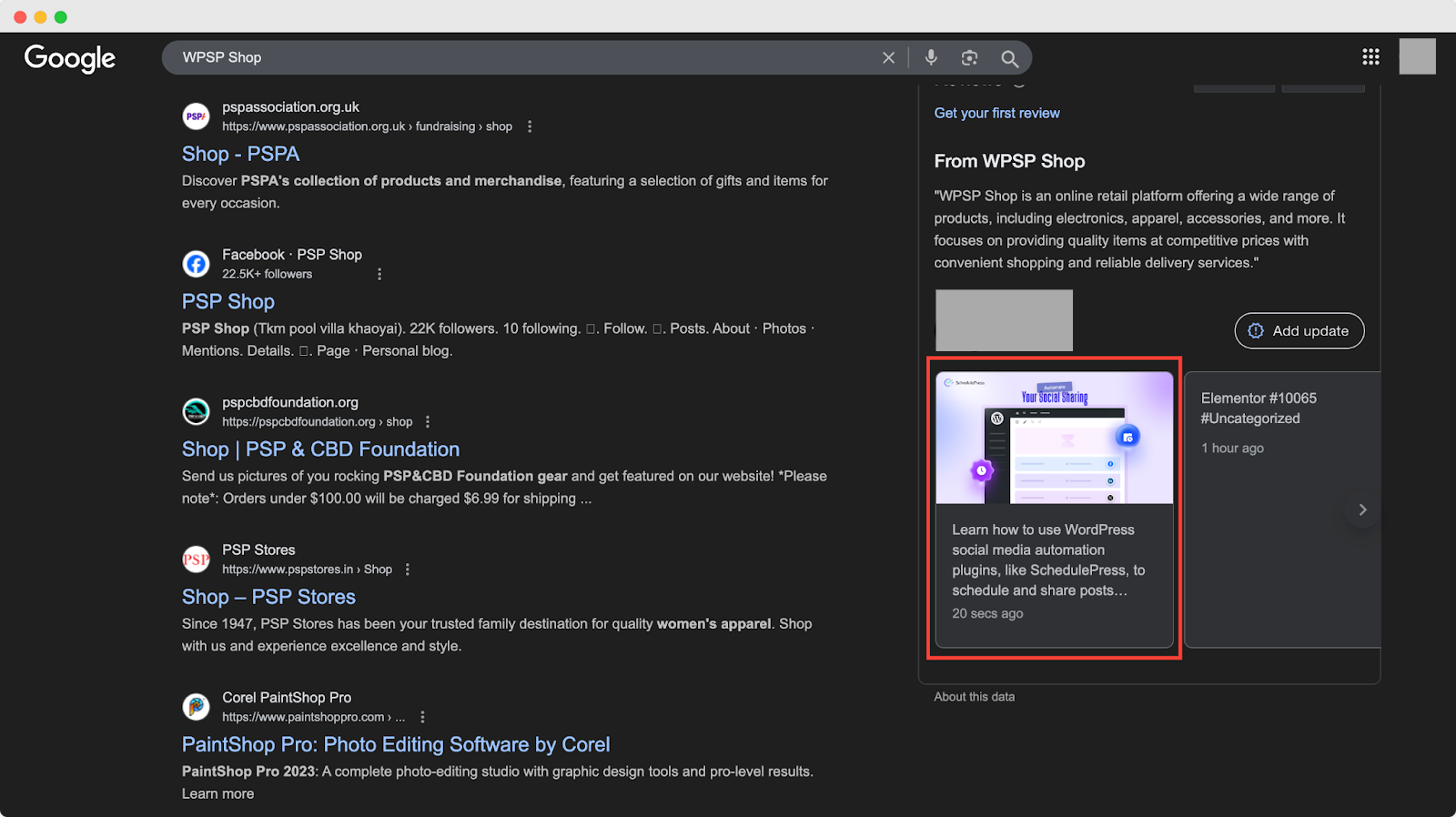Click the pspassociation.org.uk fundraising shop URL
Screen dimensions: 1456x817
(367, 126)
